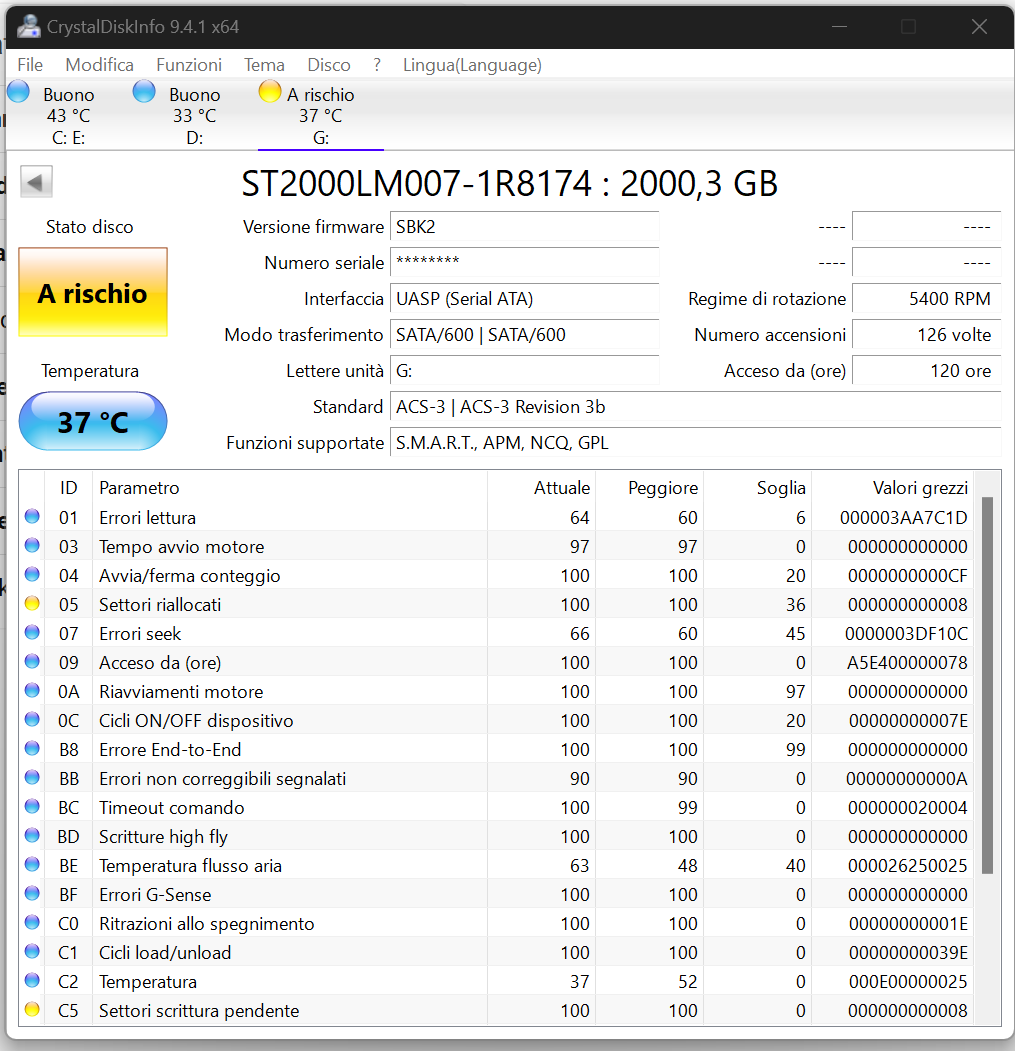Click the blue 37 °C temperature button
This screenshot has width=1015, height=1051.
(93, 421)
